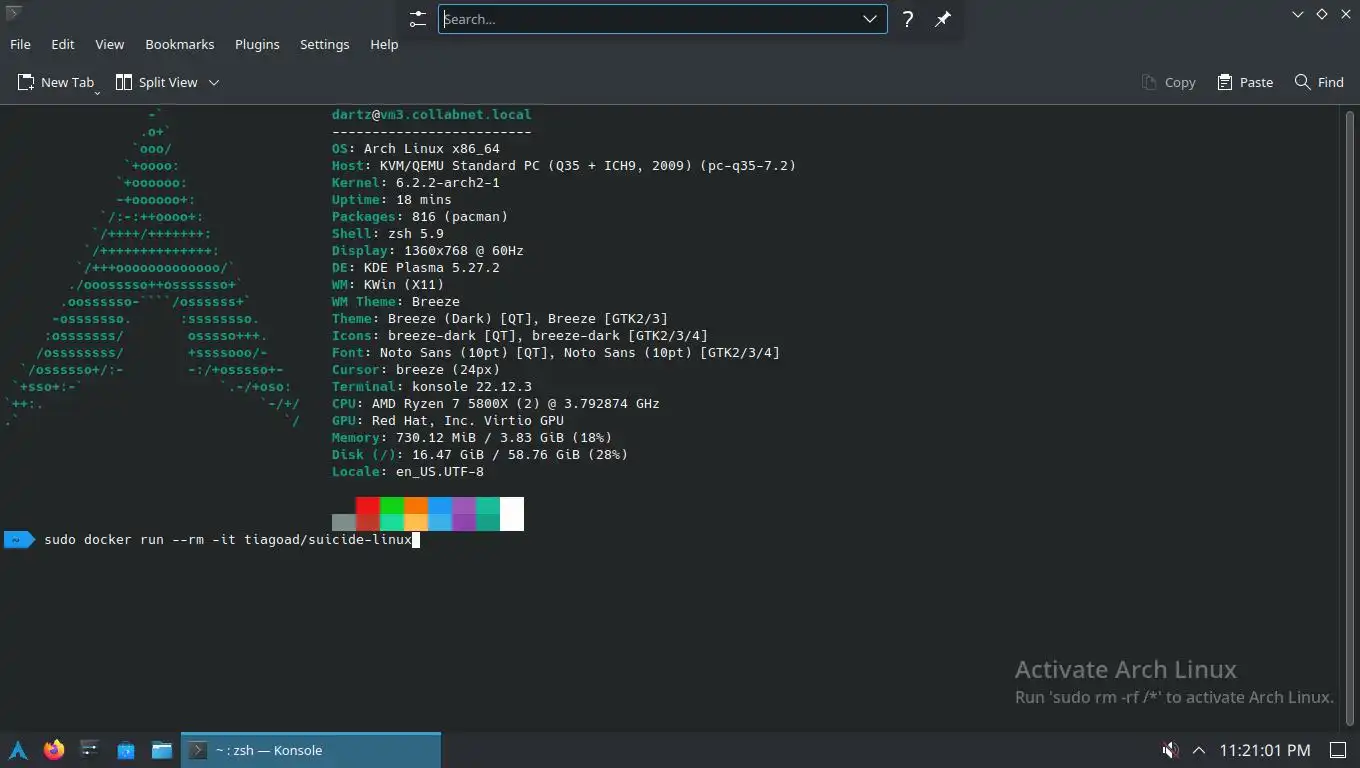Image resolution: width=1360 pixels, height=768 pixels.
Task: Expand the Split View dropdown arrow
Action: (214, 82)
